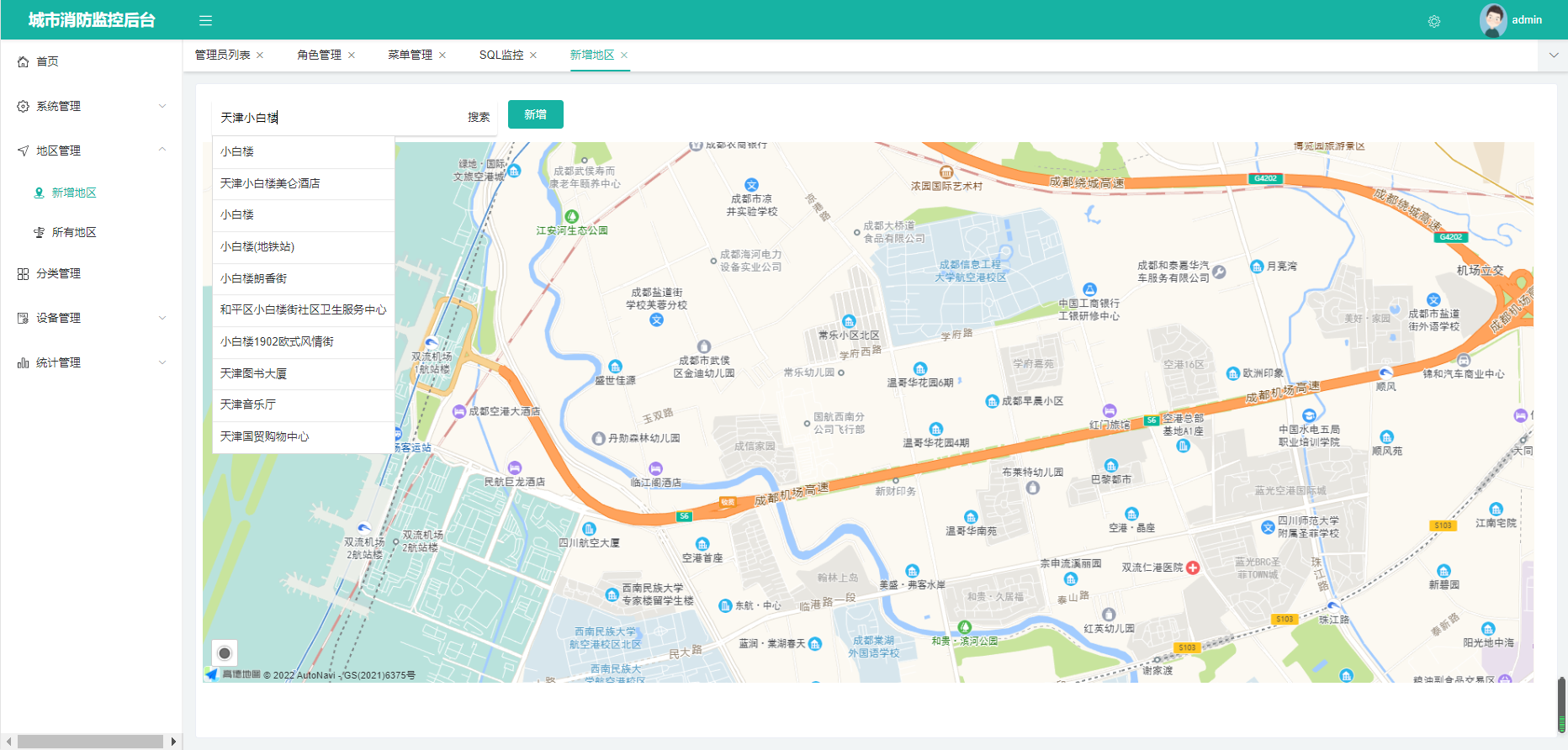The image size is (1568, 750).
Task: Click the map geolocation circle button
Action: [225, 652]
